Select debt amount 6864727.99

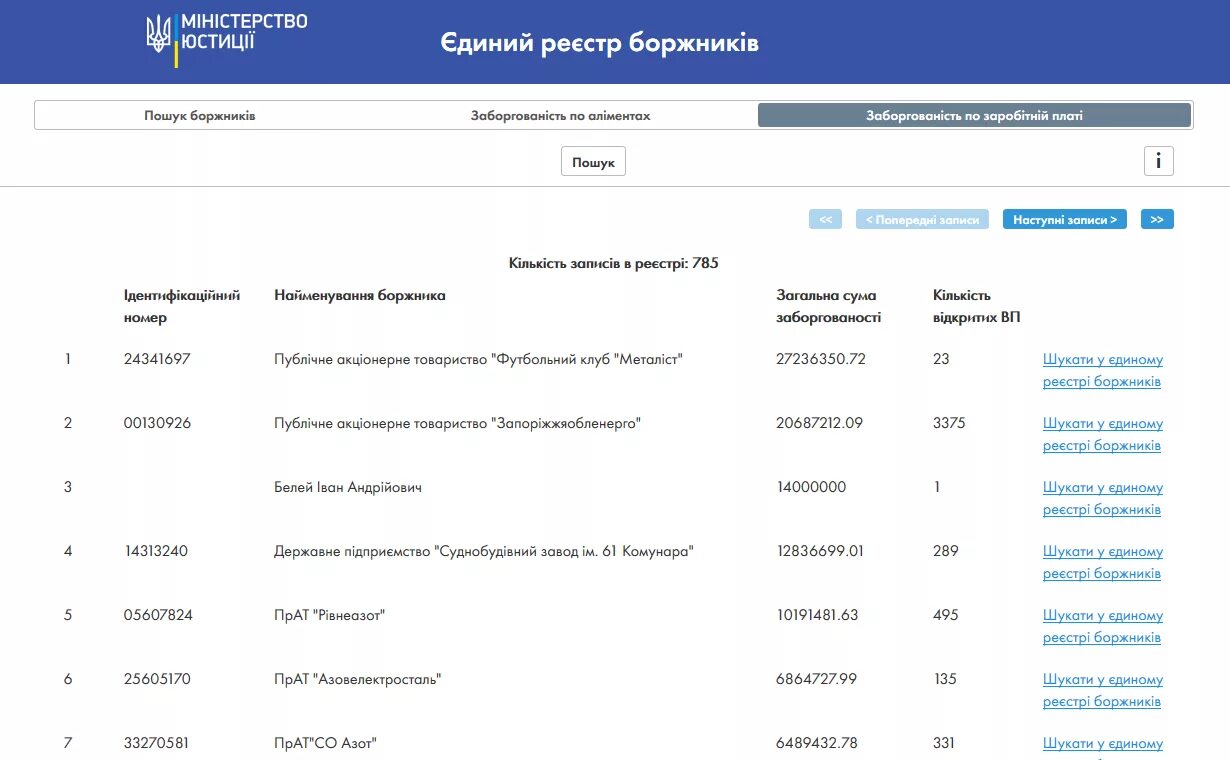coord(816,679)
